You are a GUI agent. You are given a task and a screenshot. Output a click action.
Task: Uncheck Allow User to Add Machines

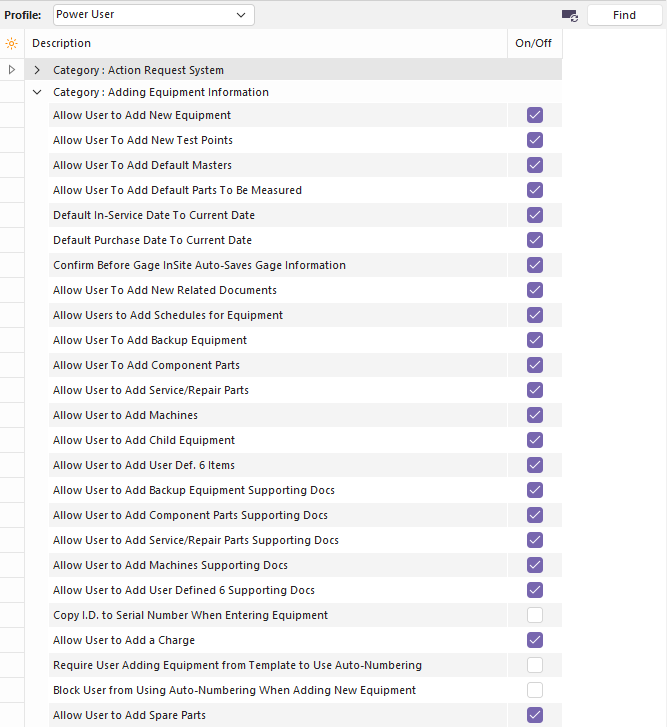click(x=535, y=415)
